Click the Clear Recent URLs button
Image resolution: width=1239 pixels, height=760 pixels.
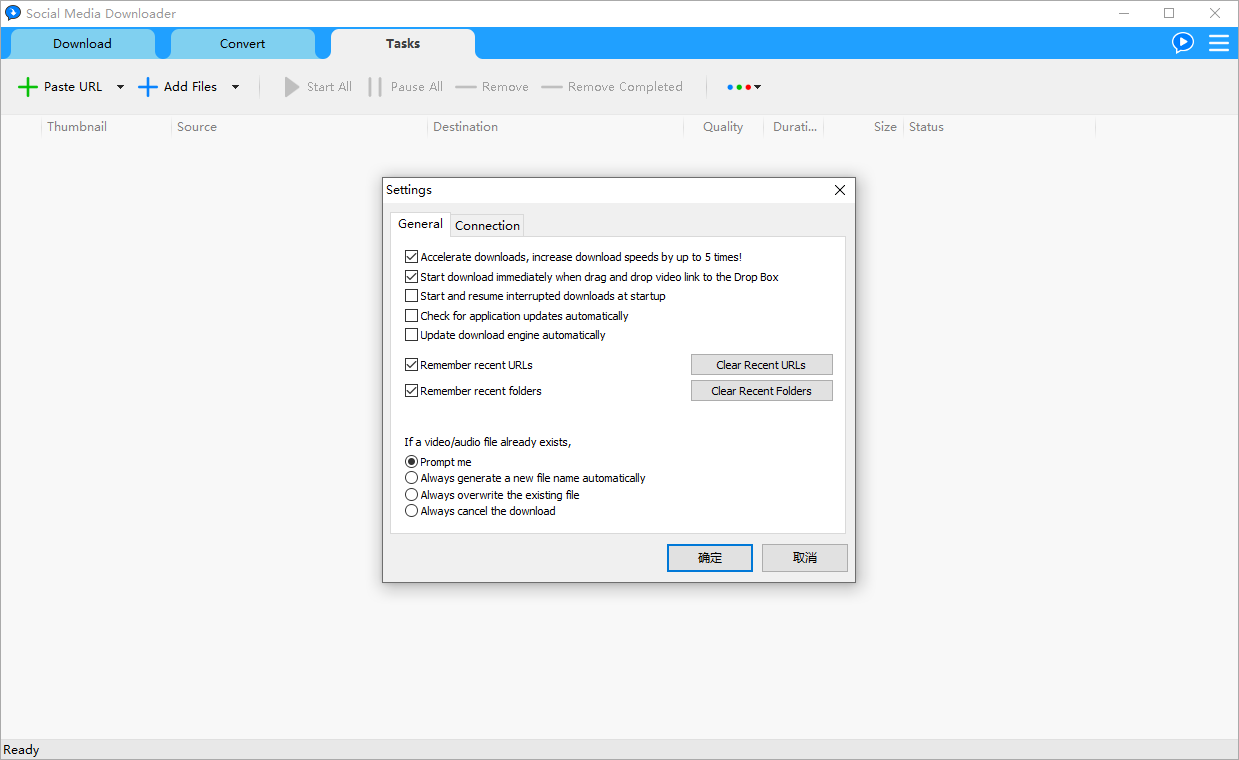(x=761, y=365)
